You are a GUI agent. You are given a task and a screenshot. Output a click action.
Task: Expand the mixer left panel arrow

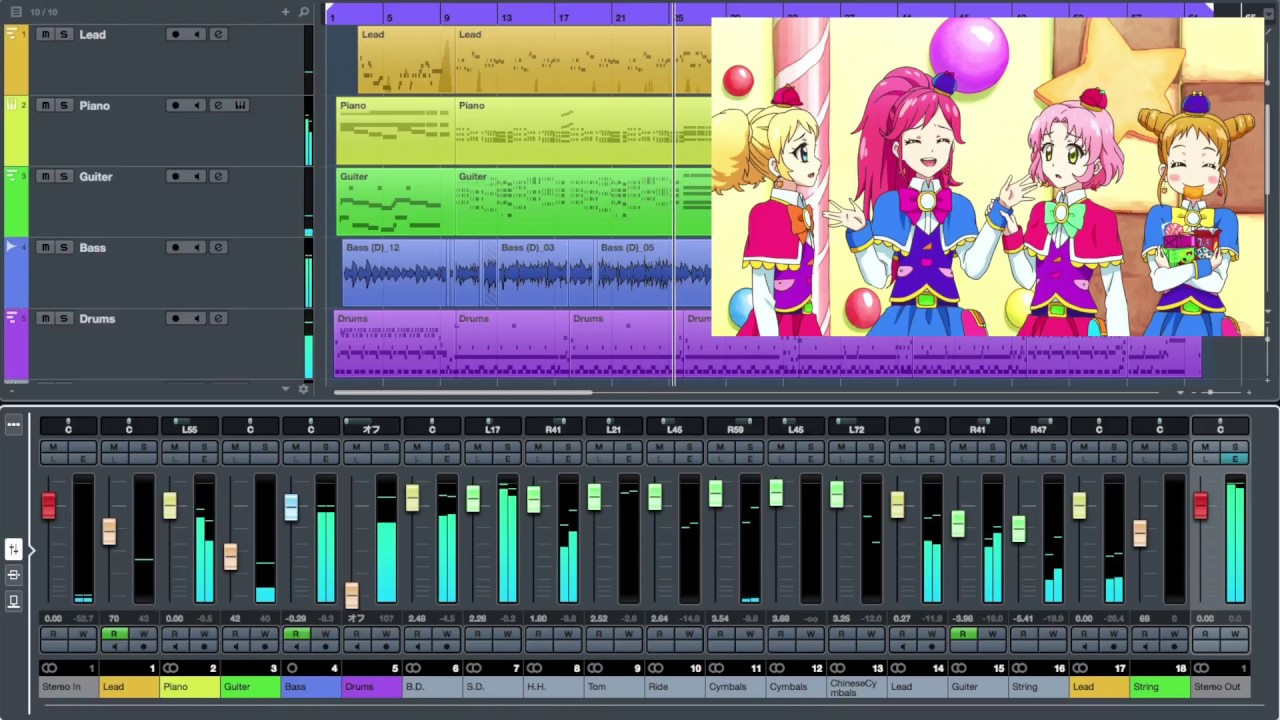click(x=31, y=550)
